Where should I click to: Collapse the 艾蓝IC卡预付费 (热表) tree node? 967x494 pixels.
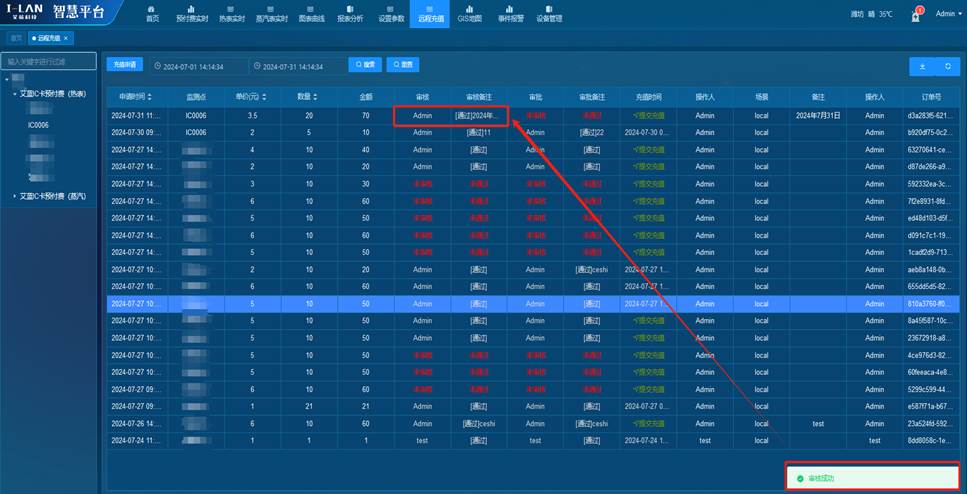point(14,93)
